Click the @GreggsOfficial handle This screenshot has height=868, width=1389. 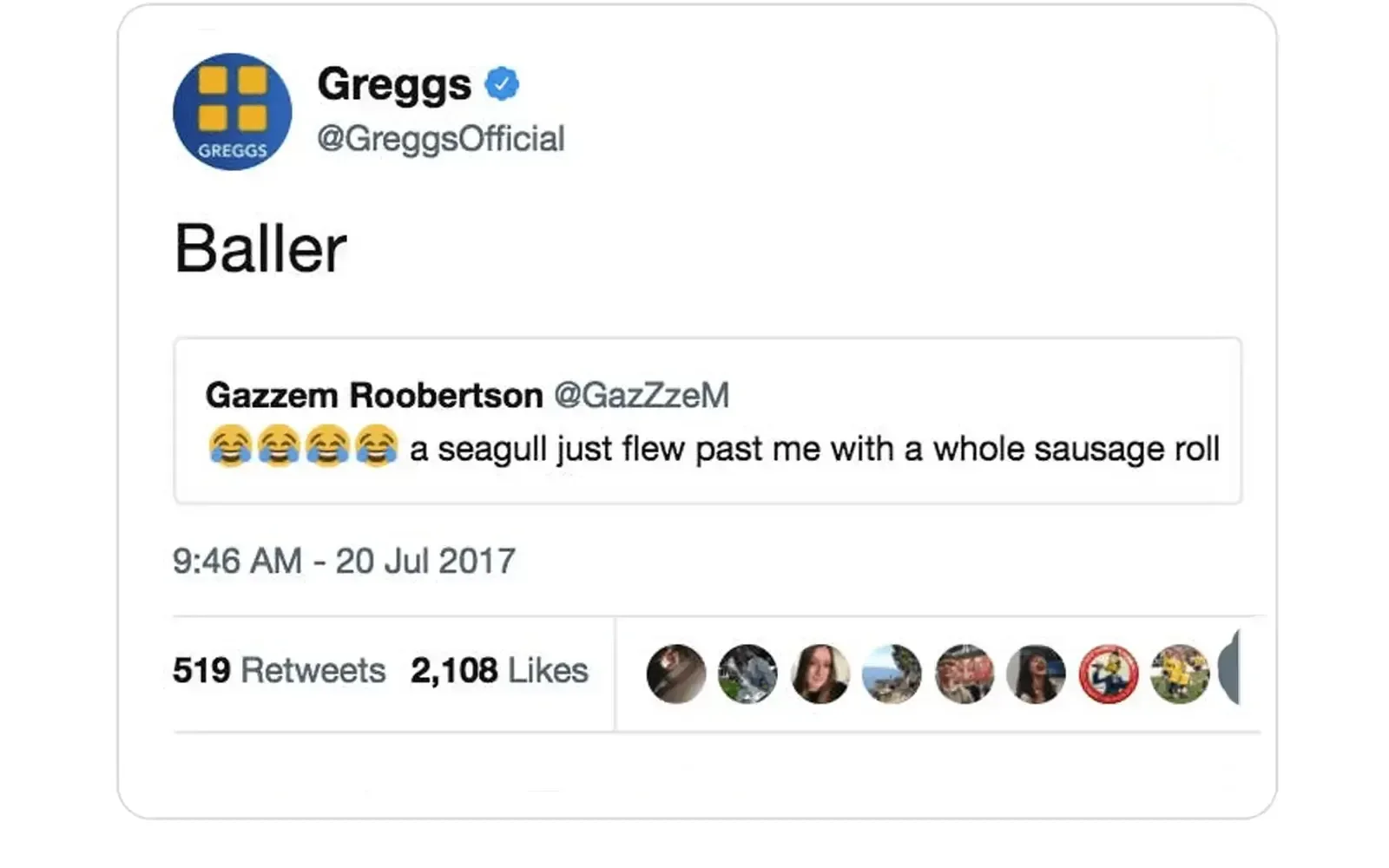(x=440, y=139)
